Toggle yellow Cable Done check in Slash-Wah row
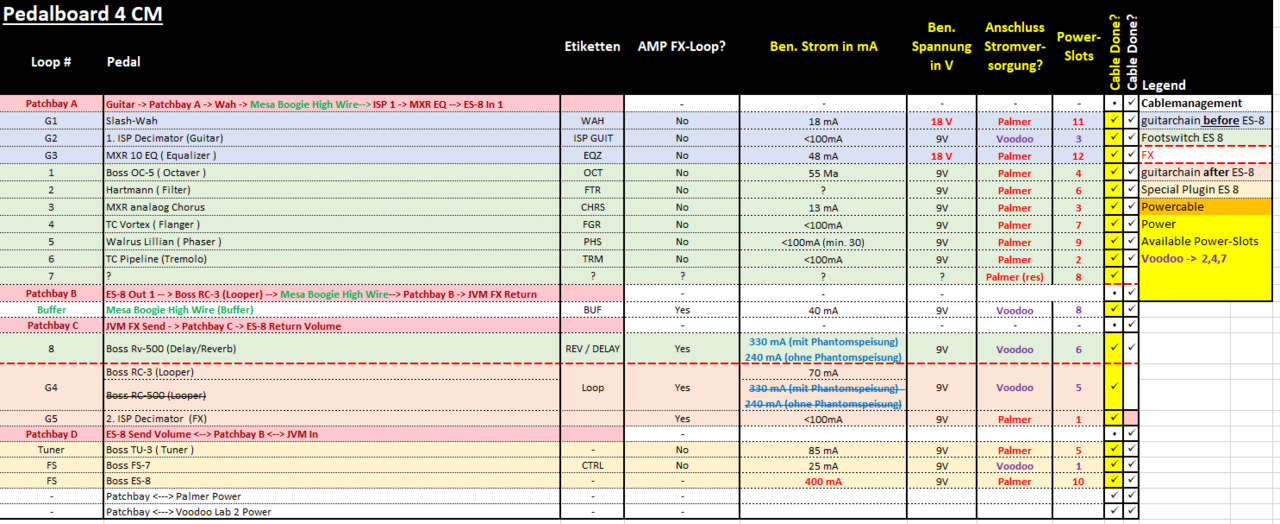 [x=1113, y=120]
